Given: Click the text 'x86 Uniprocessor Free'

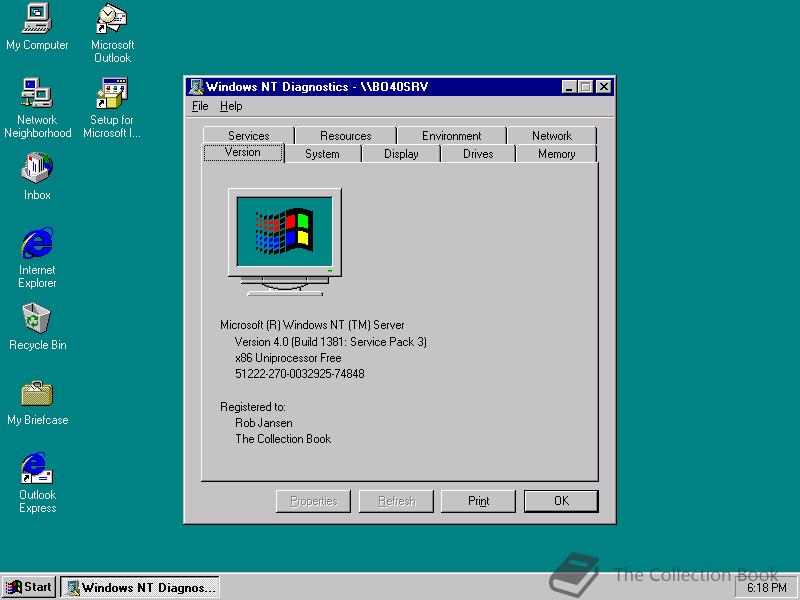Looking at the screenshot, I should 288,358.
